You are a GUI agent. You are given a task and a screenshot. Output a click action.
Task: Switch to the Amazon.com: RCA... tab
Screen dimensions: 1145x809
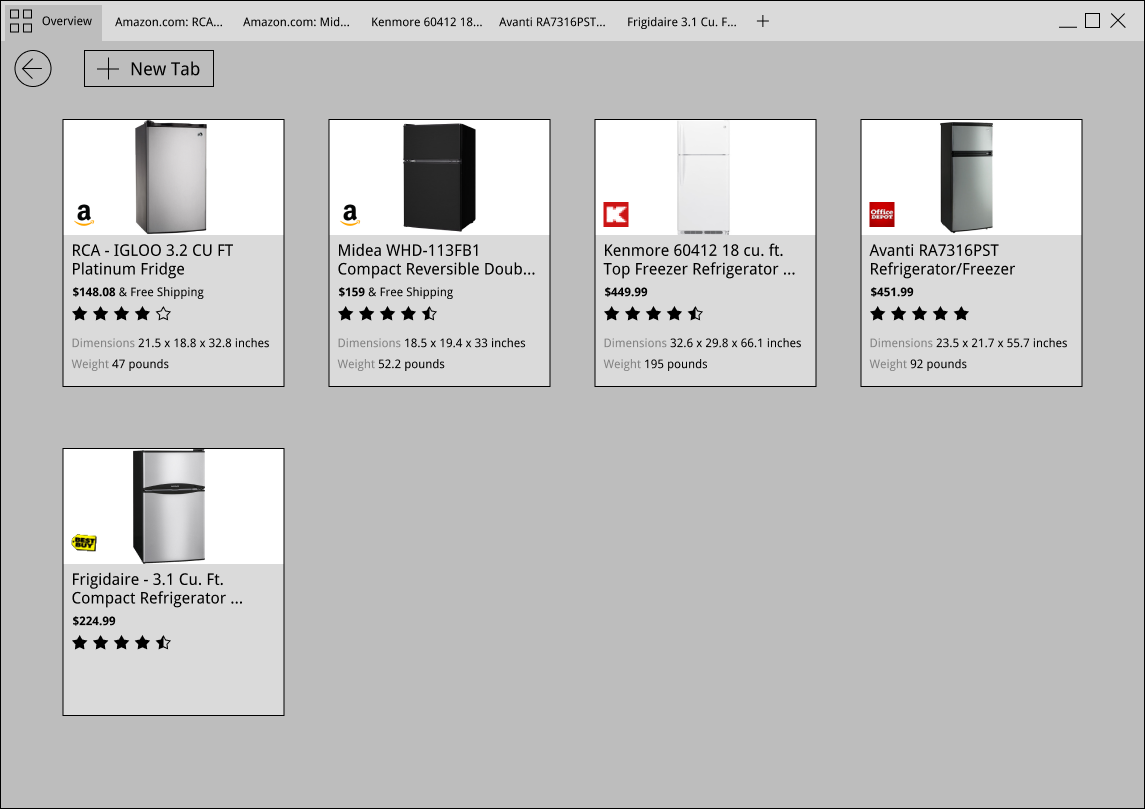pyautogui.click(x=169, y=22)
